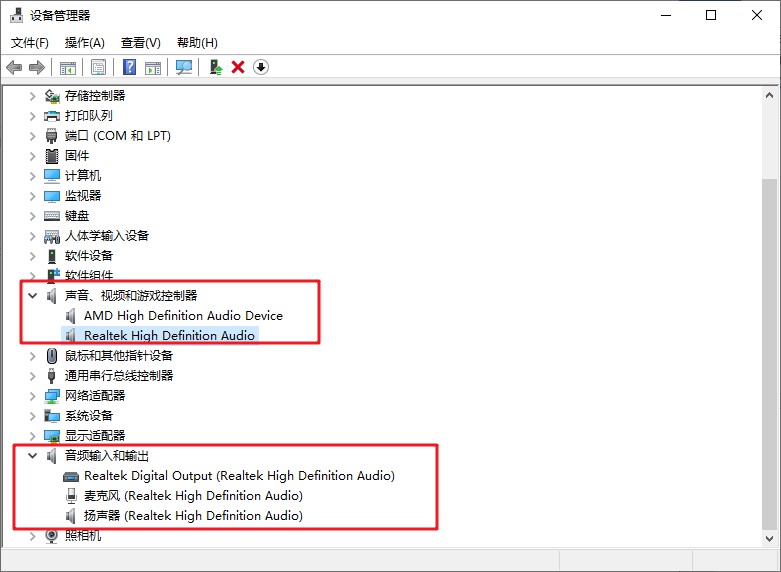The width and height of the screenshot is (781, 572).
Task: Select Realtek Digital Output device text
Action: [239, 476]
